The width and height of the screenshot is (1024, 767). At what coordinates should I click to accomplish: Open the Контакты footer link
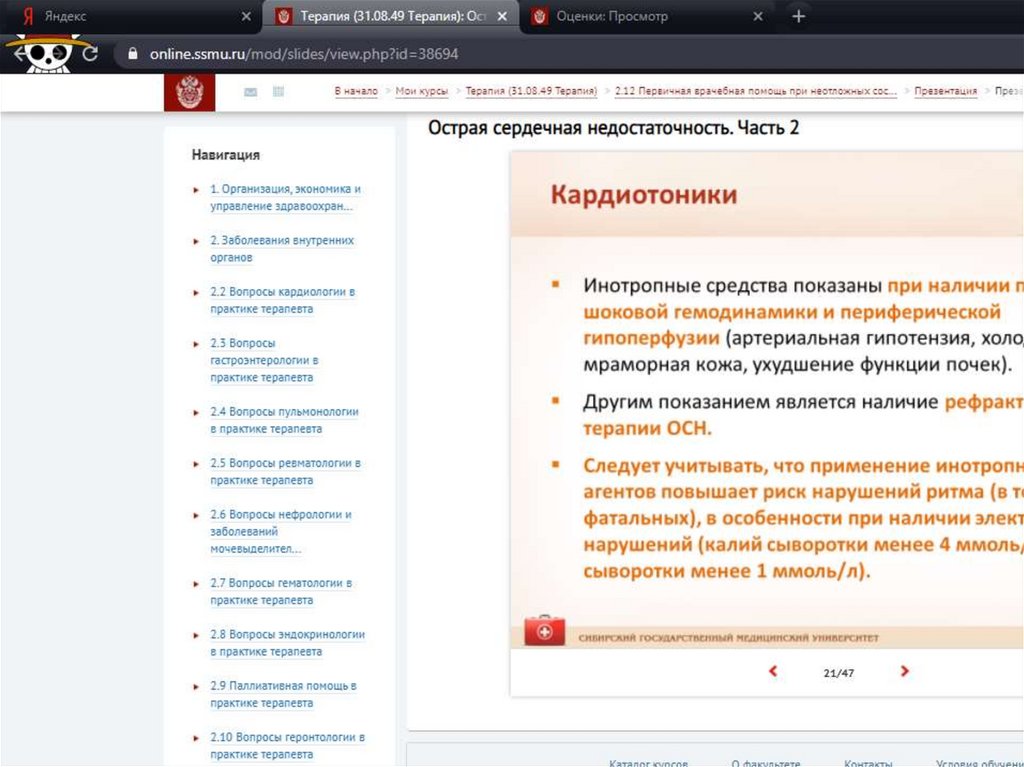[867, 762]
